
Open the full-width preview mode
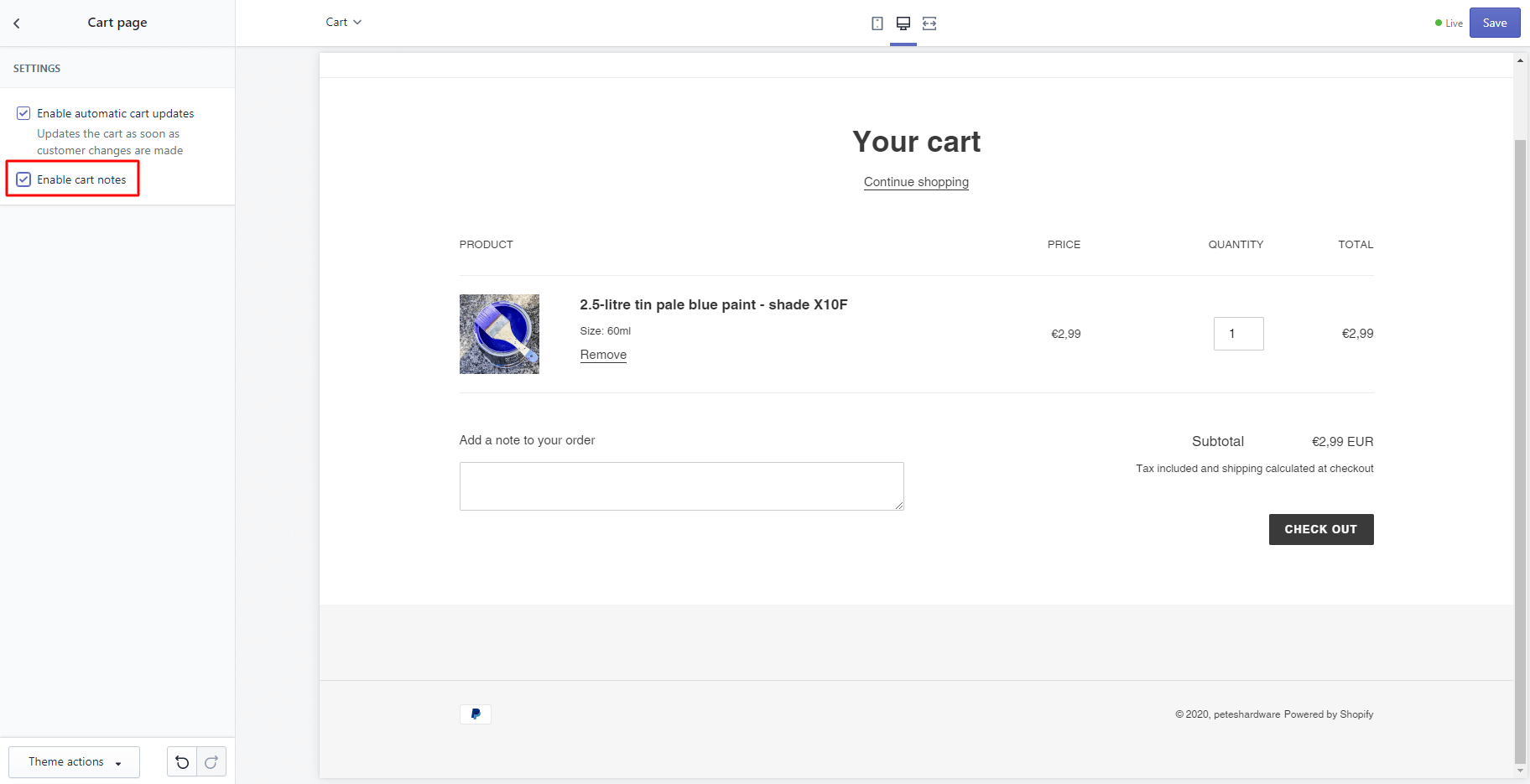(929, 23)
